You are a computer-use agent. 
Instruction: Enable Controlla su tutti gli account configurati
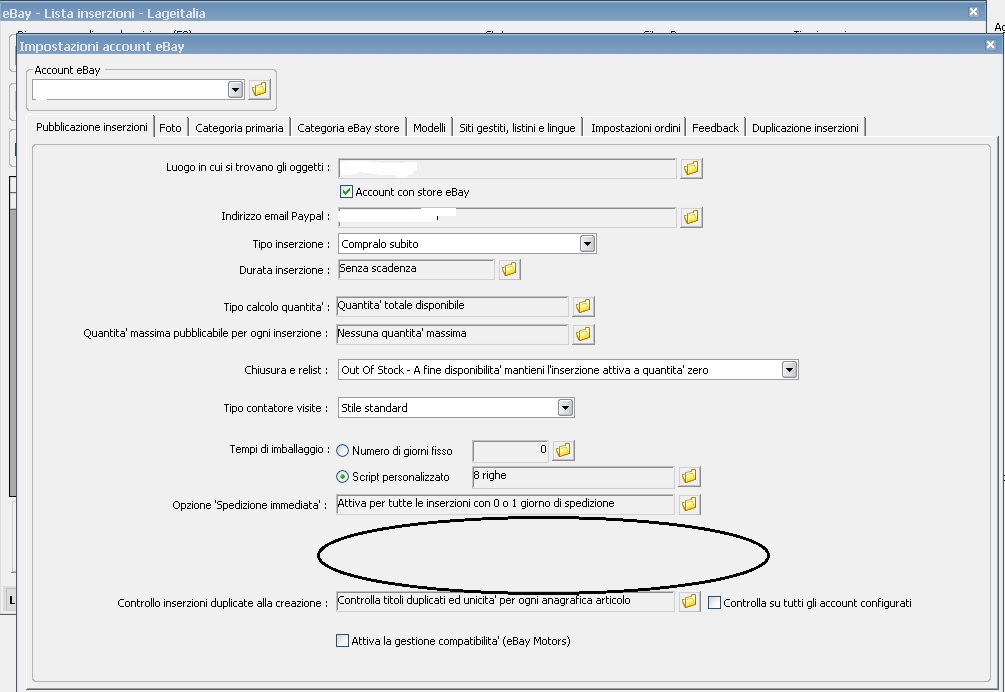714,602
